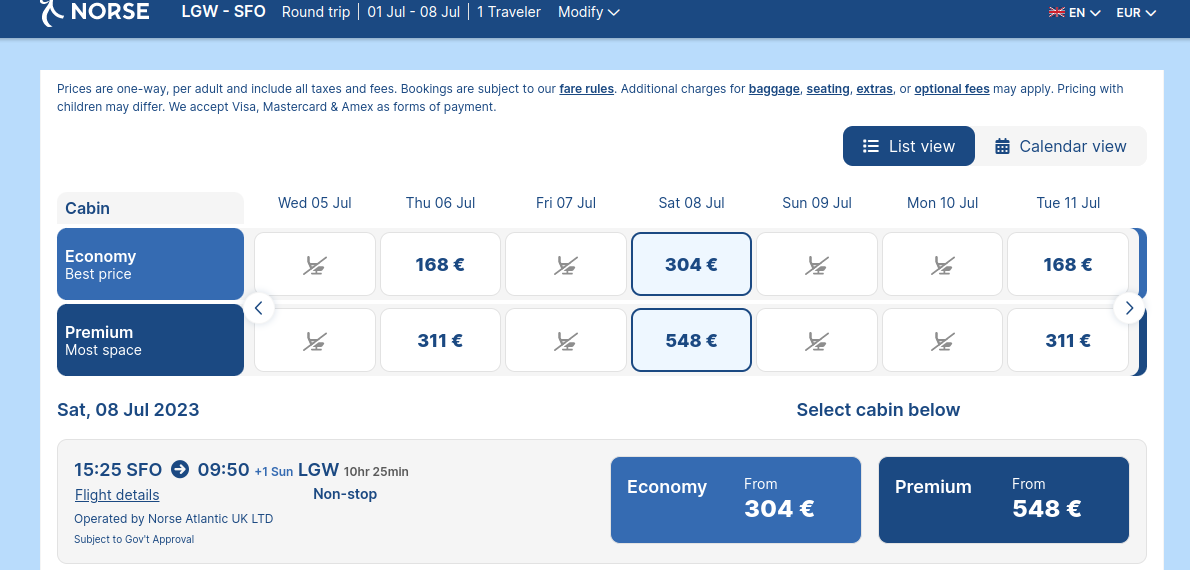Click unavailable Premium seat icon Sun 09 Jul
This screenshot has height=570, width=1190.
[817, 341]
